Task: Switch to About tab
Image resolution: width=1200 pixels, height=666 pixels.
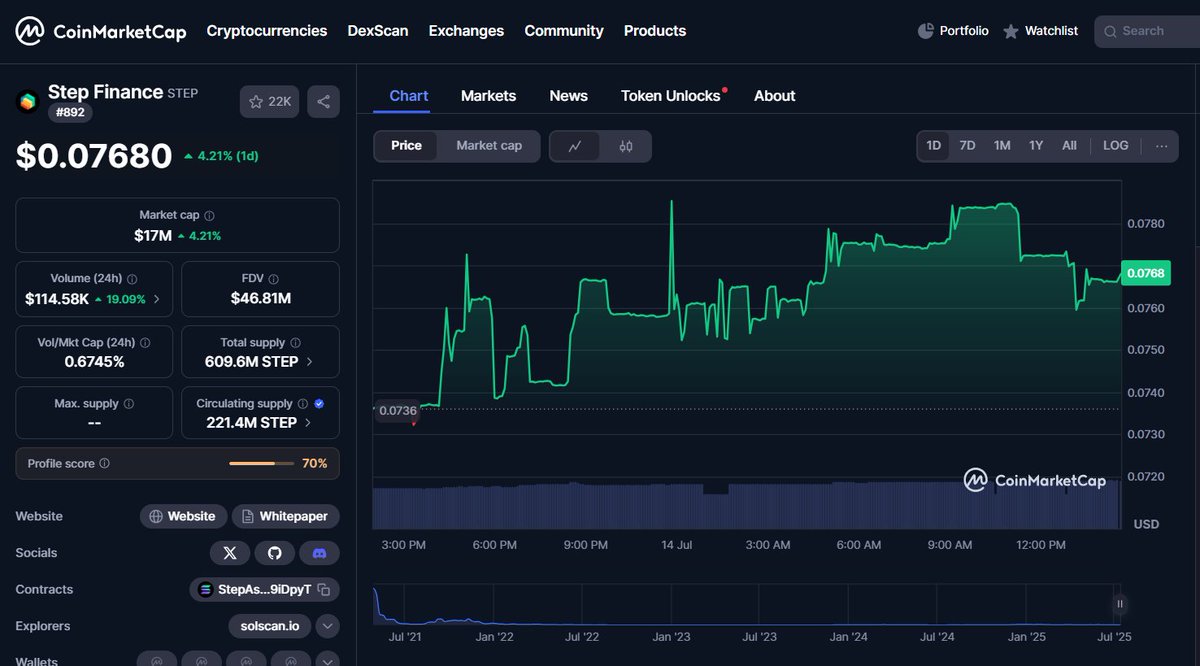Action: click(775, 96)
